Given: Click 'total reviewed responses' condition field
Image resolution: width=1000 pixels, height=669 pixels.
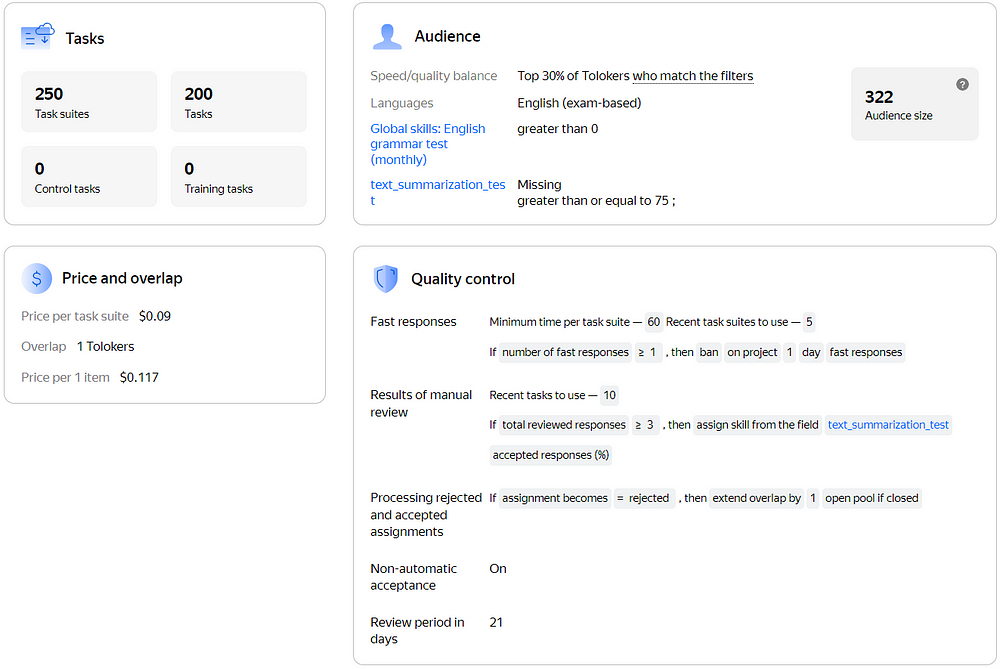Looking at the screenshot, I should [564, 425].
